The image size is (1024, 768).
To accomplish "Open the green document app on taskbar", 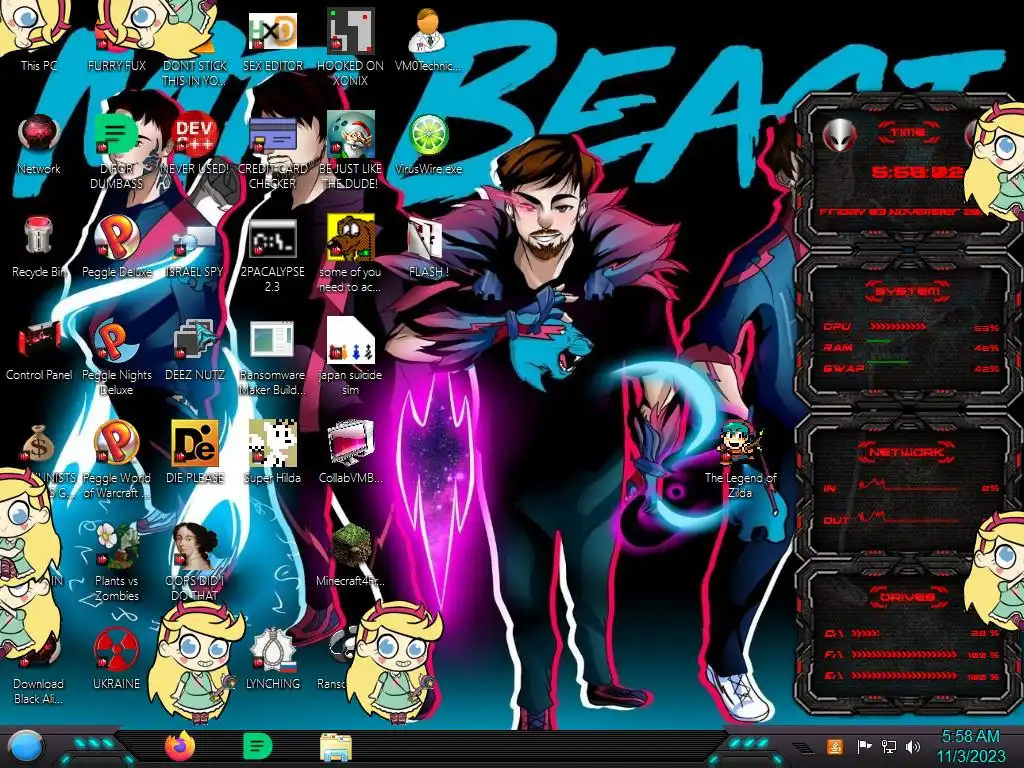I will pyautogui.click(x=257, y=746).
